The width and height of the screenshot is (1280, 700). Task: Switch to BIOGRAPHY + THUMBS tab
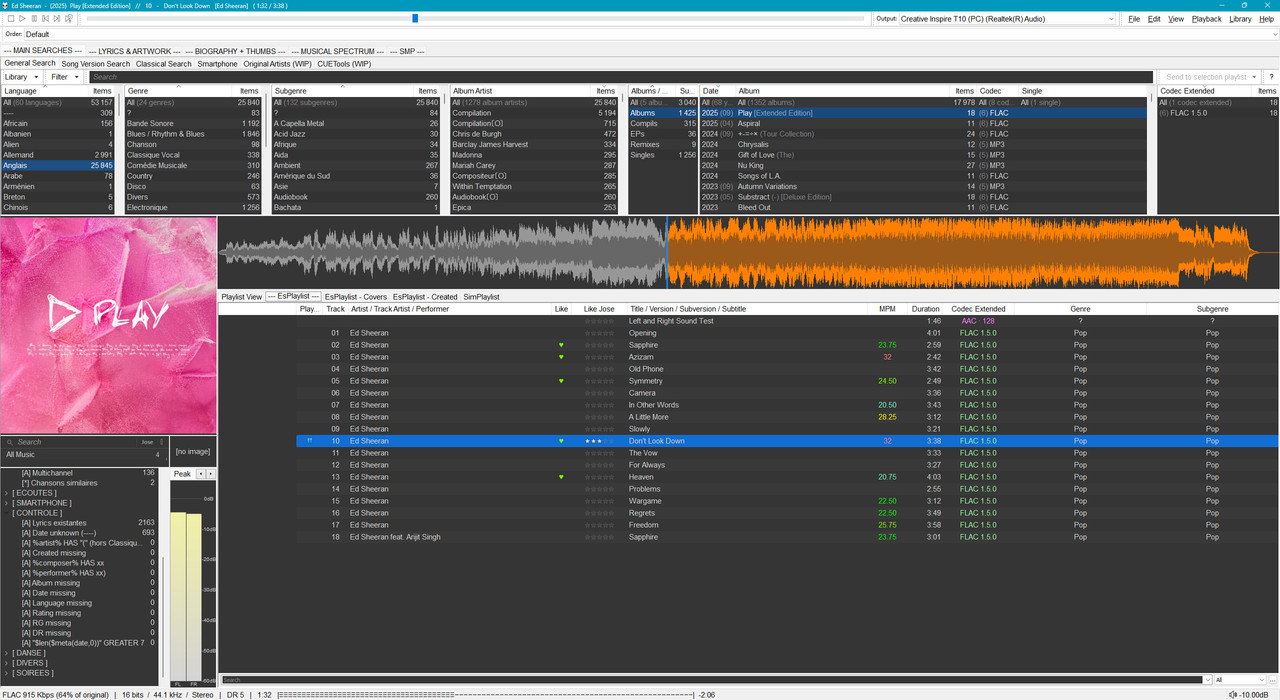point(235,51)
